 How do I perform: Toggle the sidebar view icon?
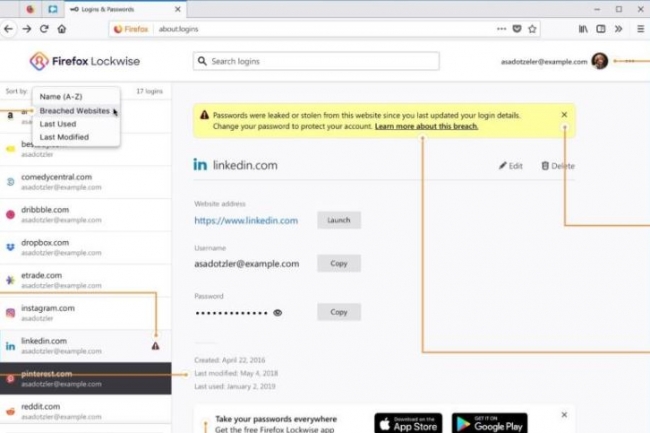[601, 29]
